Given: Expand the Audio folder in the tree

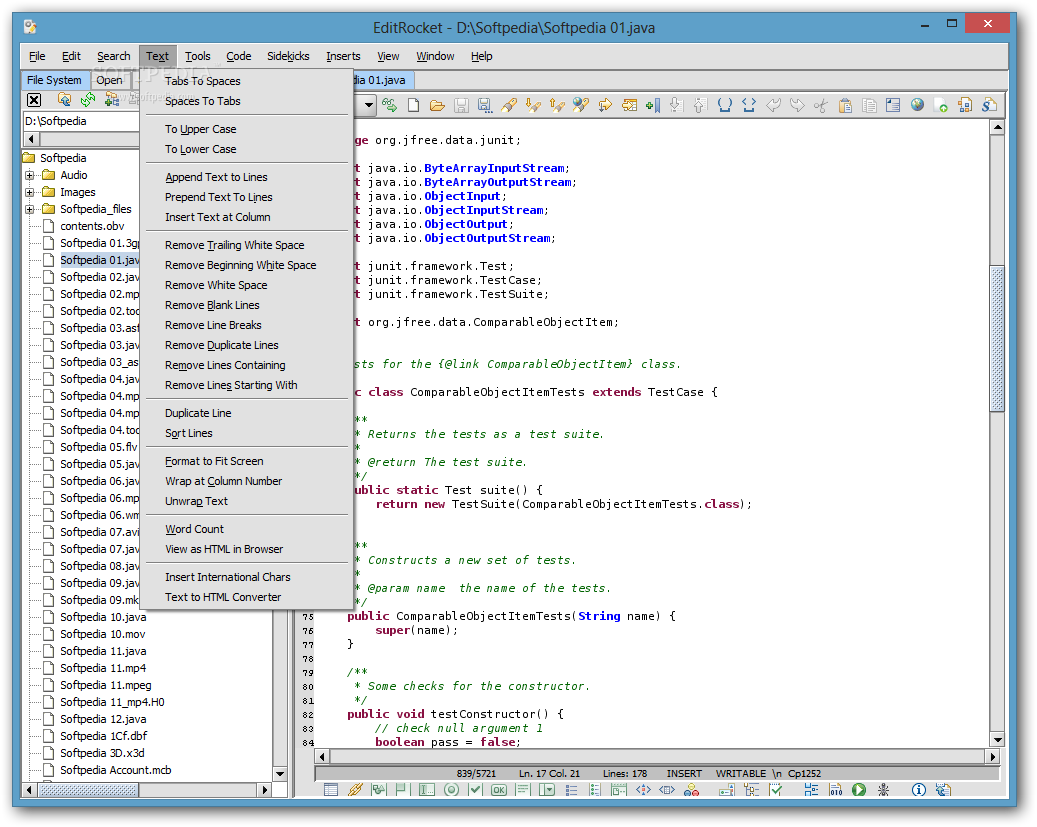Looking at the screenshot, I should pos(29,175).
